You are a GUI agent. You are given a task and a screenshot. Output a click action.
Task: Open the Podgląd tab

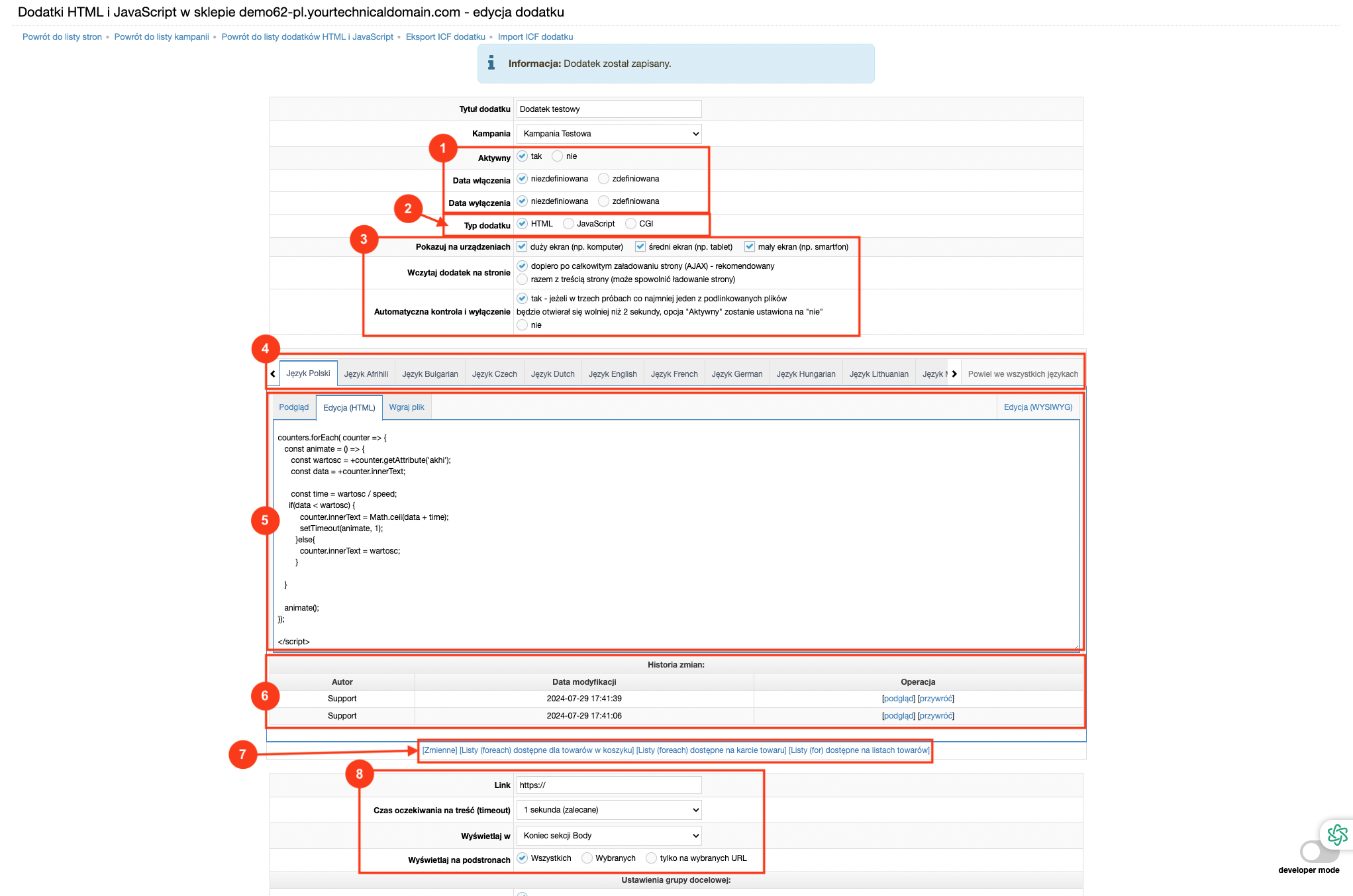(294, 407)
